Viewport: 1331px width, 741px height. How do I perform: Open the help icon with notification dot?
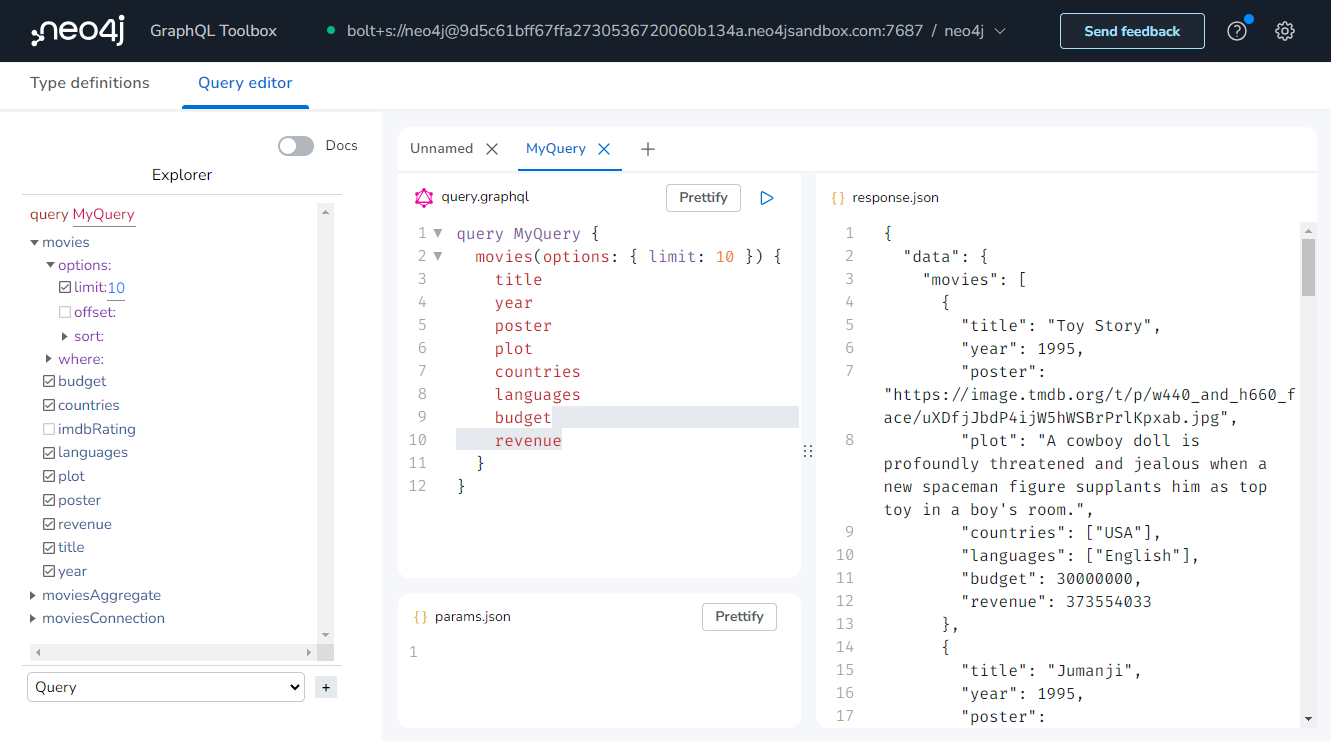(x=1236, y=30)
